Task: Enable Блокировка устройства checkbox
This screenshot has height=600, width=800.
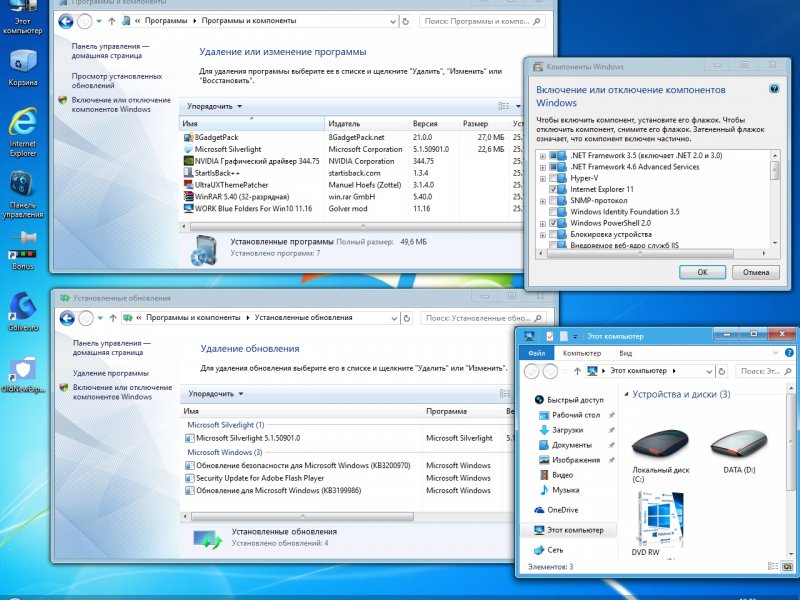Action: point(553,235)
